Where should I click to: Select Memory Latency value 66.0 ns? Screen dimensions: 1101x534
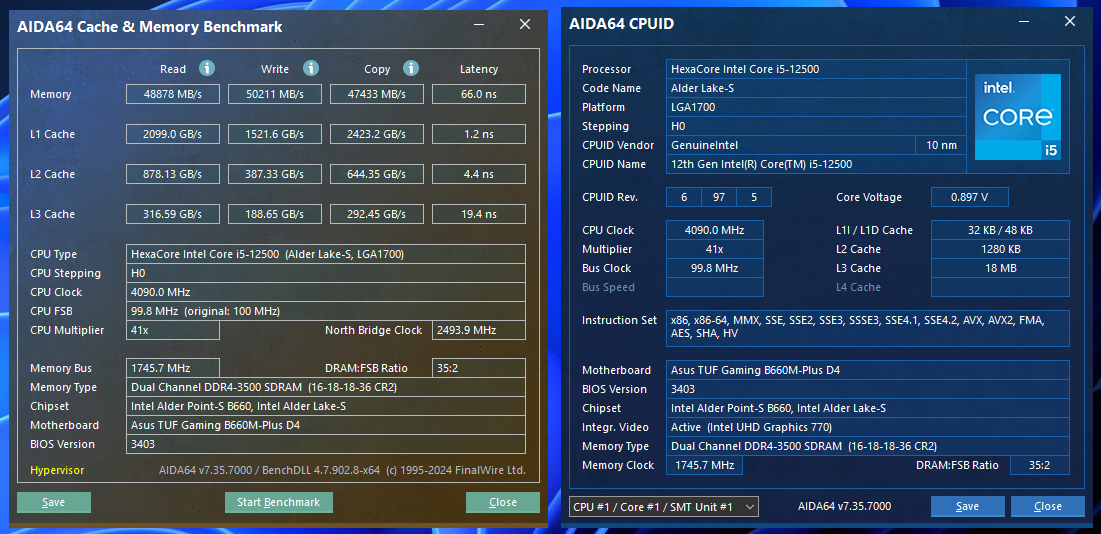click(479, 94)
